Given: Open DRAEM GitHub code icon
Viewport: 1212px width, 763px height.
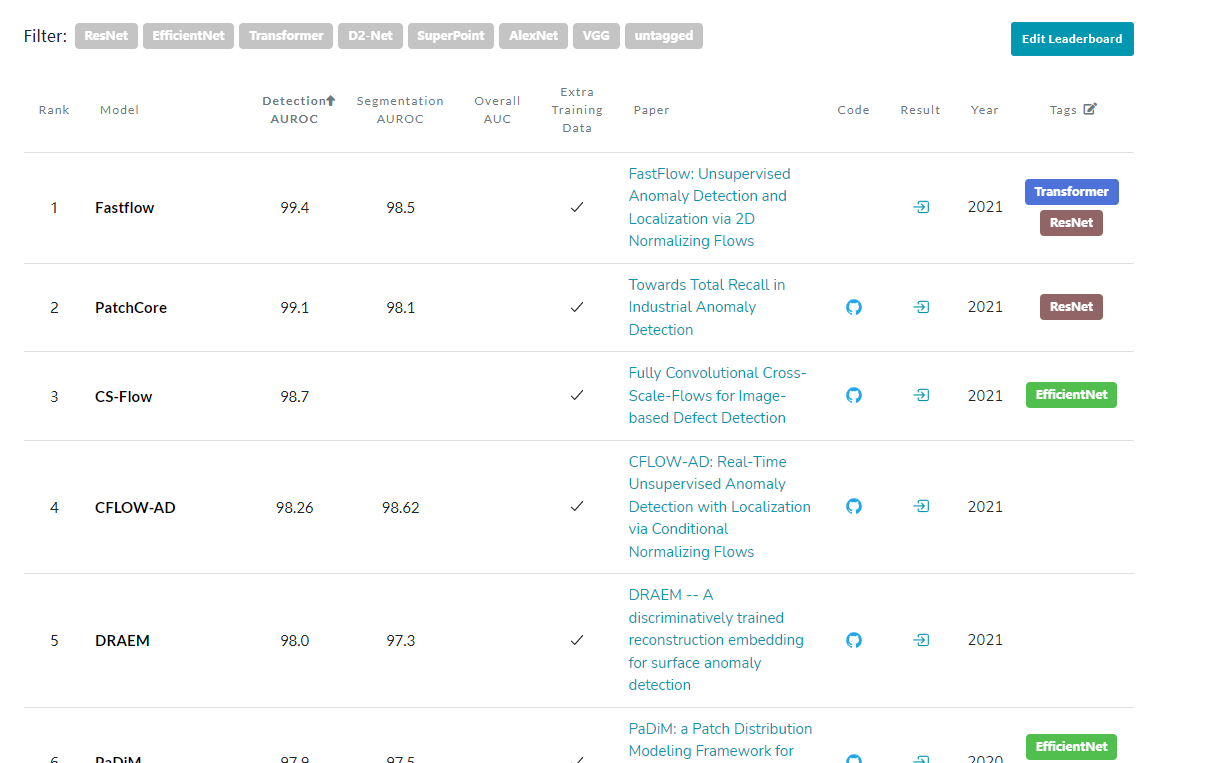Looking at the screenshot, I should click(853, 639).
